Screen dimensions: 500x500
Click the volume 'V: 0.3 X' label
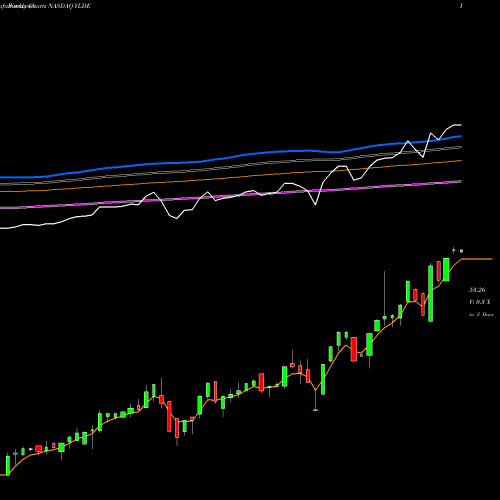point(480,302)
